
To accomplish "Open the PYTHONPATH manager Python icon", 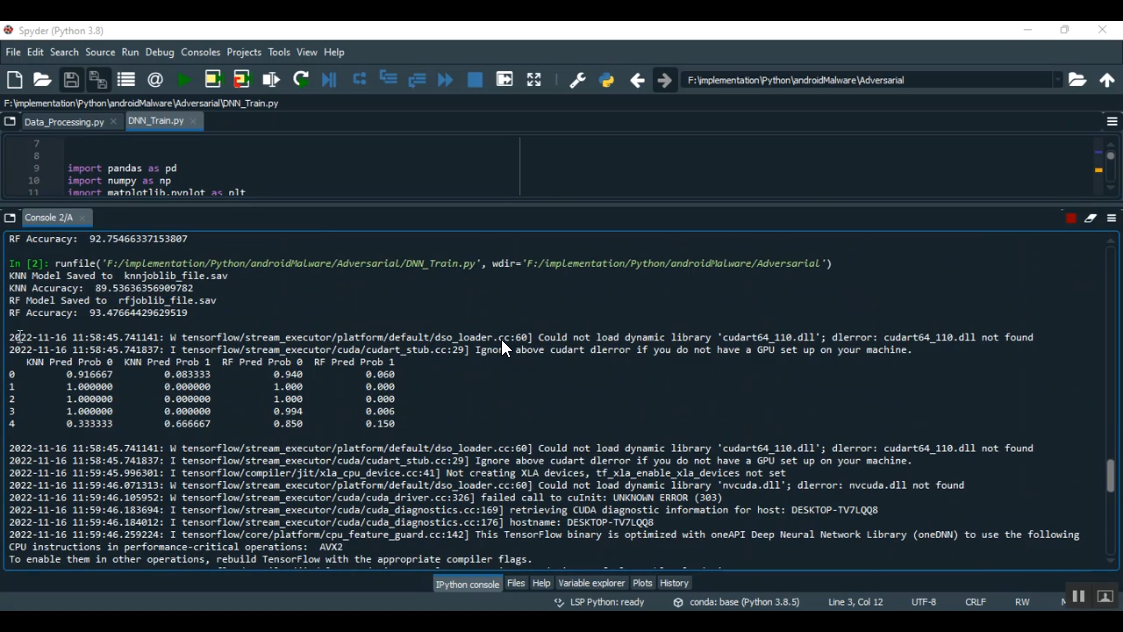I will (606, 80).
